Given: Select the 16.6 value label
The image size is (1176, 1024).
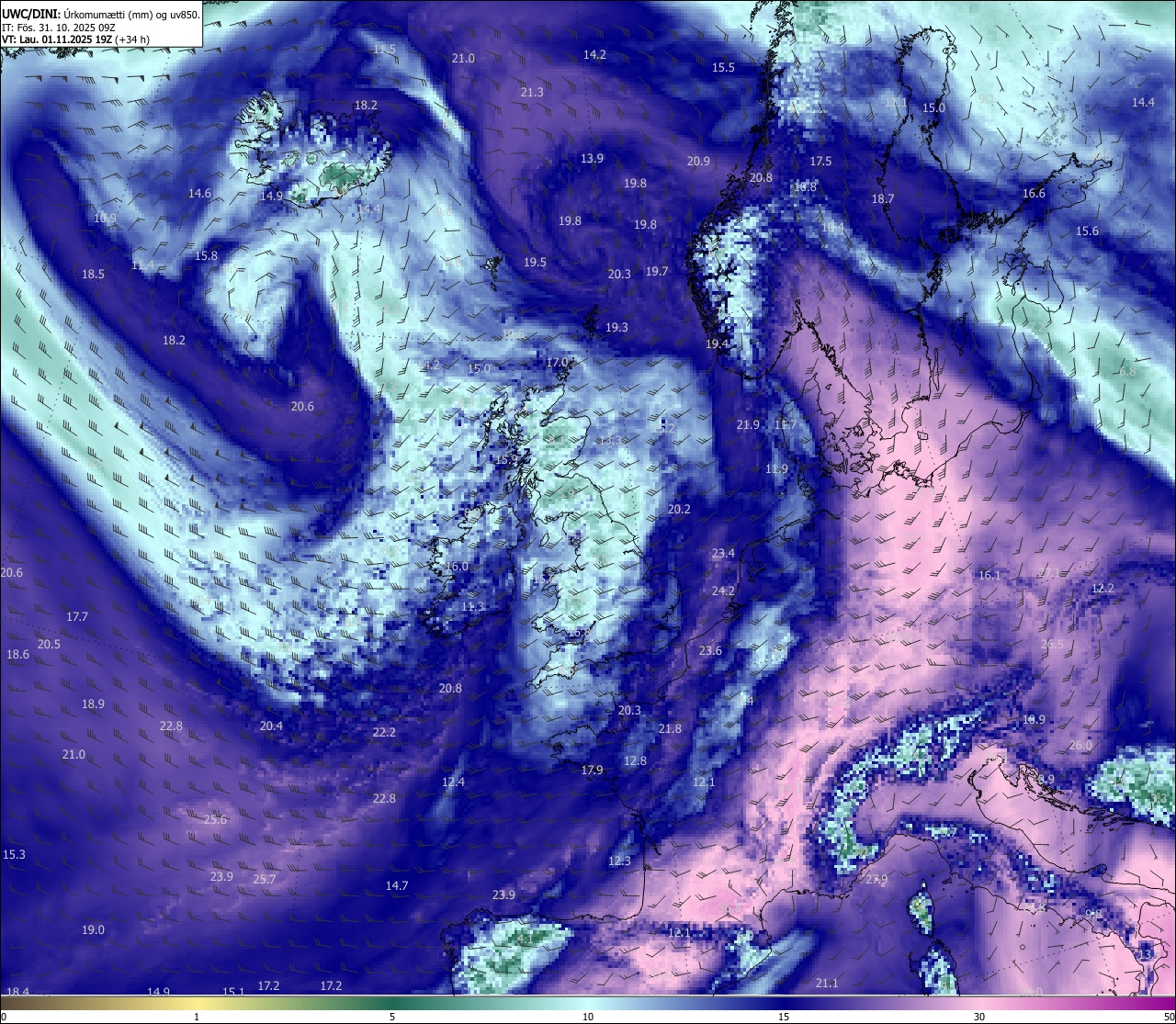Looking at the screenshot, I should (1034, 194).
